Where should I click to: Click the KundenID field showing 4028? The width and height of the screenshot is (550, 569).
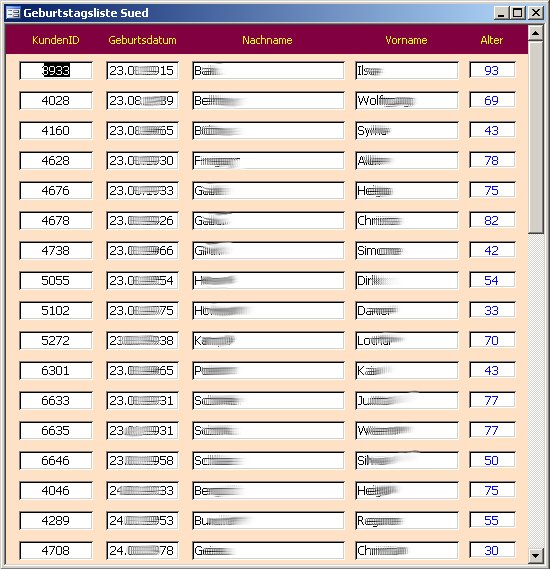[56, 101]
